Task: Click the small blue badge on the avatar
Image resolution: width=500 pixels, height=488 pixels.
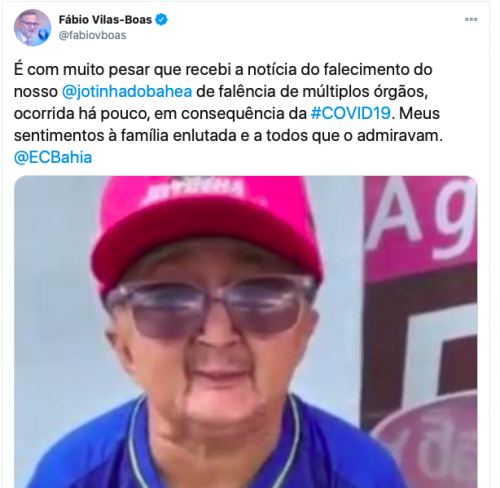Action: pos(43,34)
